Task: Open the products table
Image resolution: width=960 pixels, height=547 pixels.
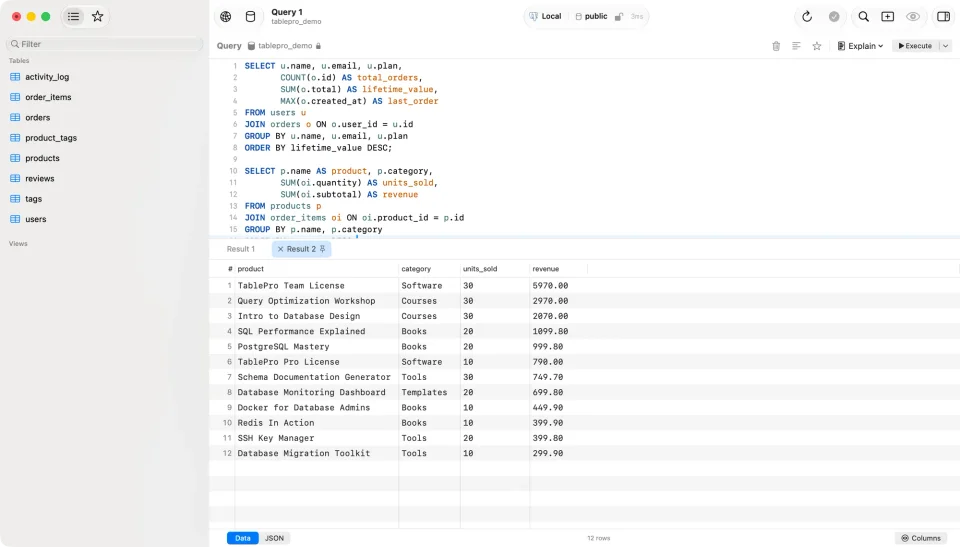Action: (42, 158)
